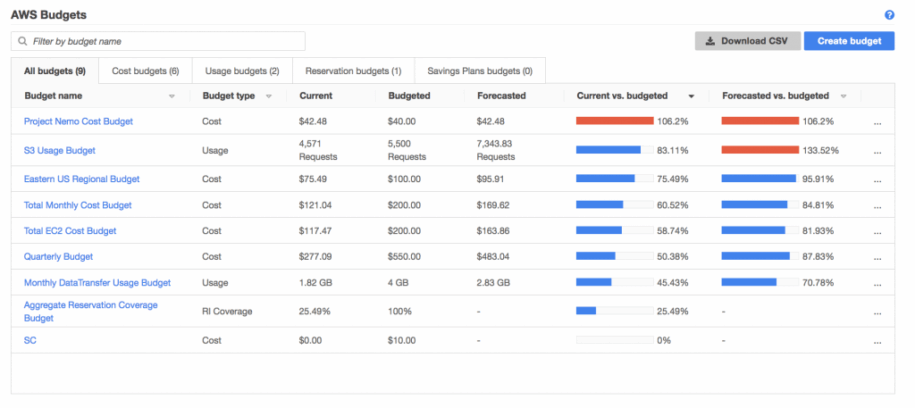Click the $75.49 current value
Image resolution: width=915 pixels, height=408 pixels.
click(x=313, y=179)
